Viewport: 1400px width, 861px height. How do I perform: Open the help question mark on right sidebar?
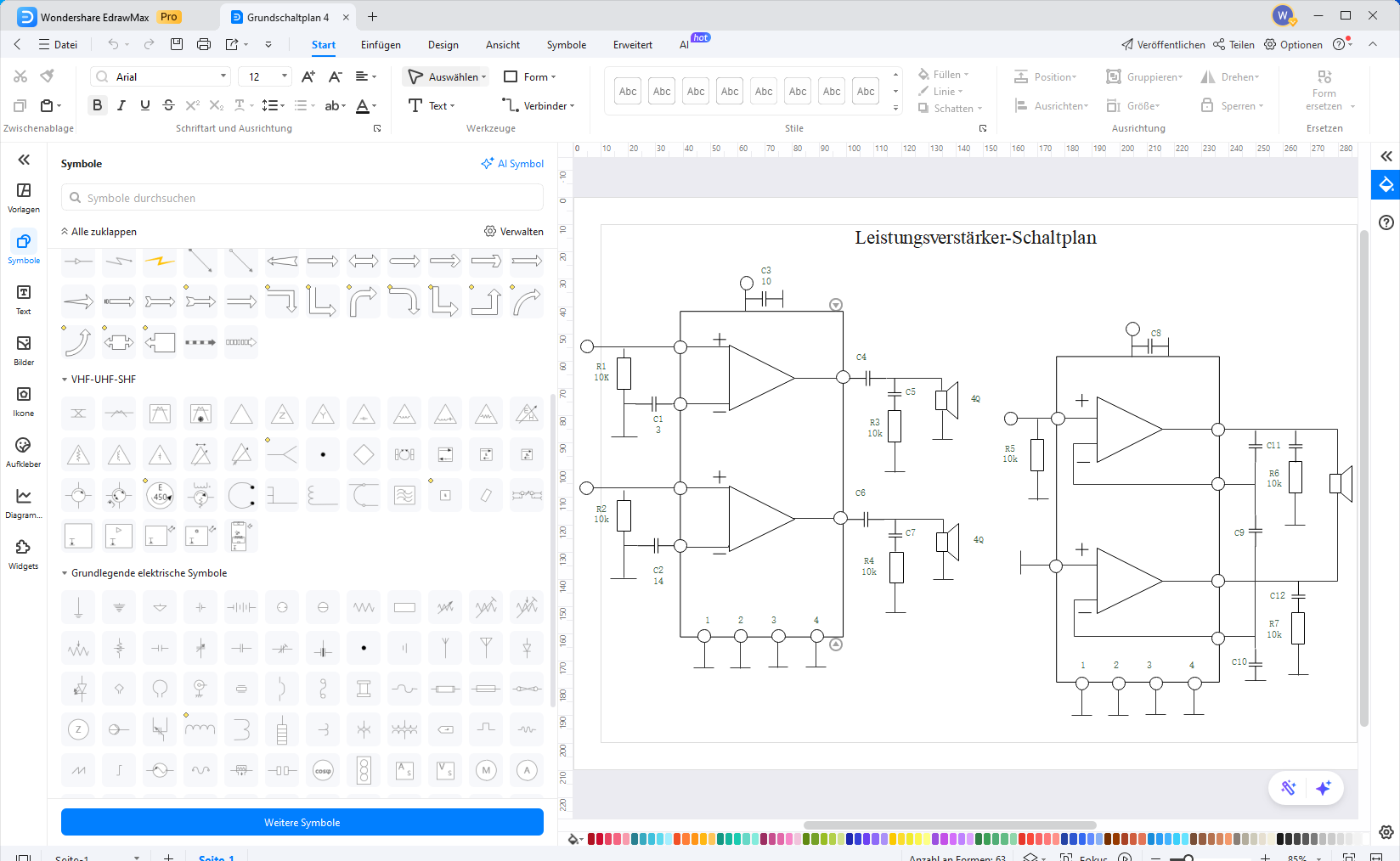click(x=1386, y=222)
